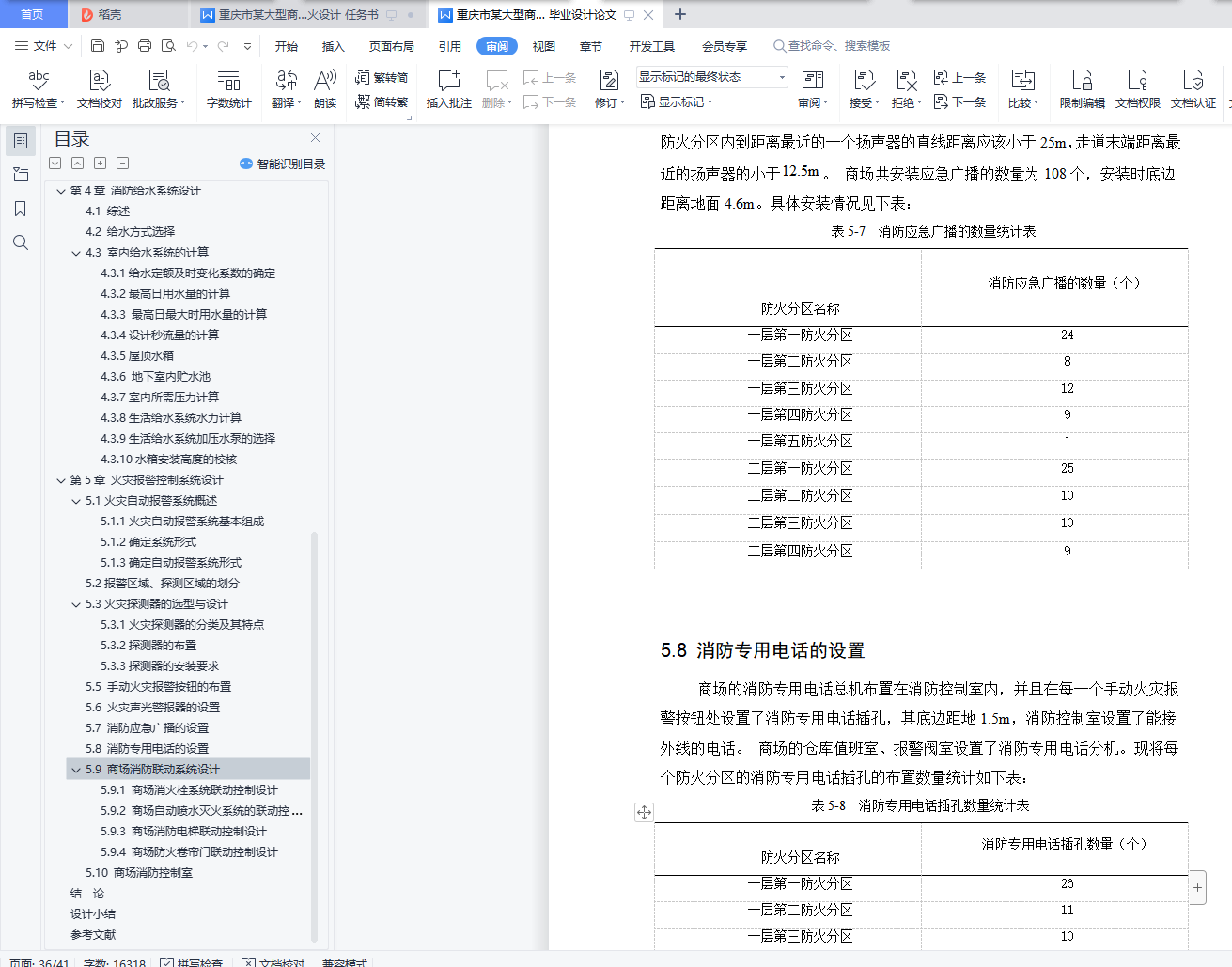Collapse 第 5 章 火灾报警控制系统设计 node

[61, 480]
